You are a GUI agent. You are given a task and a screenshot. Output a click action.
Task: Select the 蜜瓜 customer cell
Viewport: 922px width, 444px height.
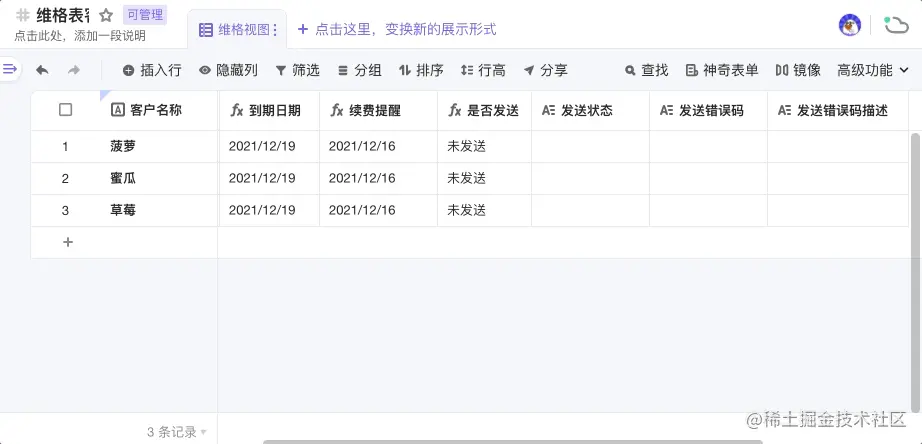tap(159, 178)
